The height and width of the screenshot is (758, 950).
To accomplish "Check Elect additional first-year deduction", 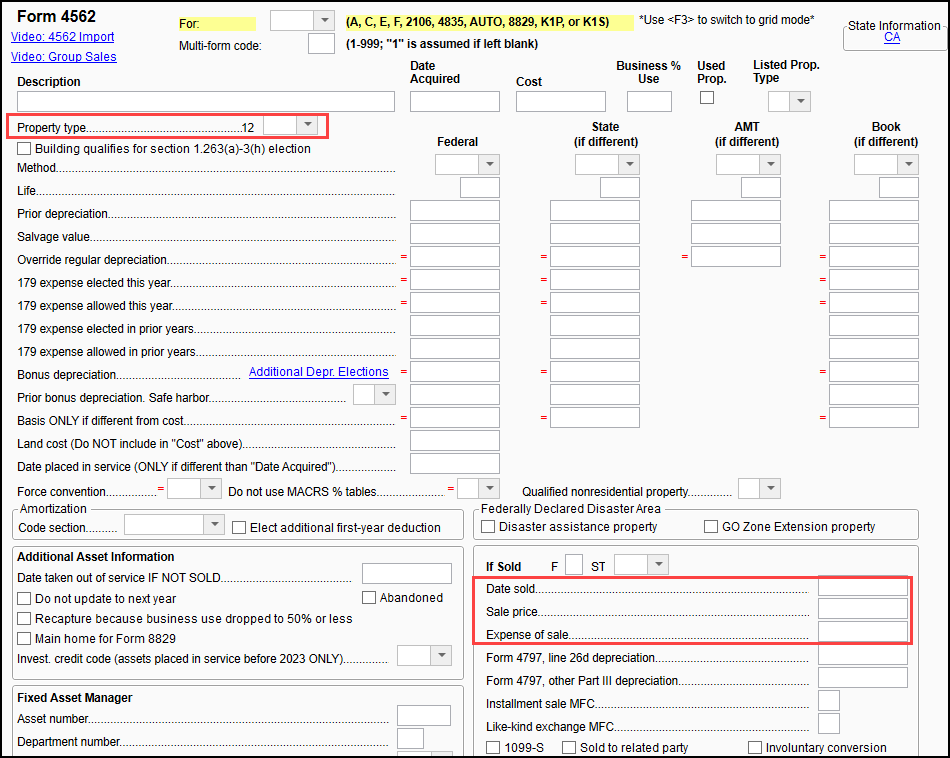I will pos(240,527).
